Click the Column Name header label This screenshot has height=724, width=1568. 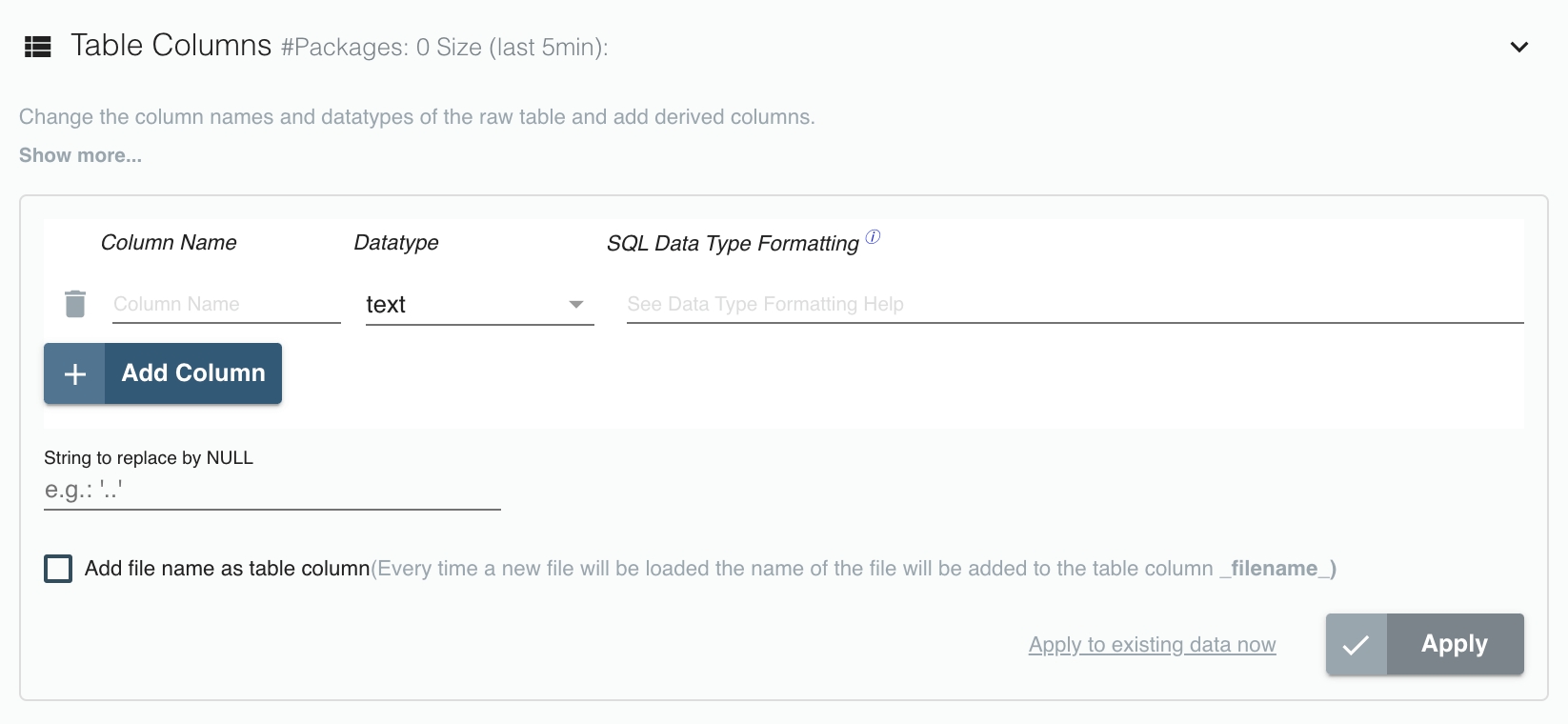[x=169, y=243]
